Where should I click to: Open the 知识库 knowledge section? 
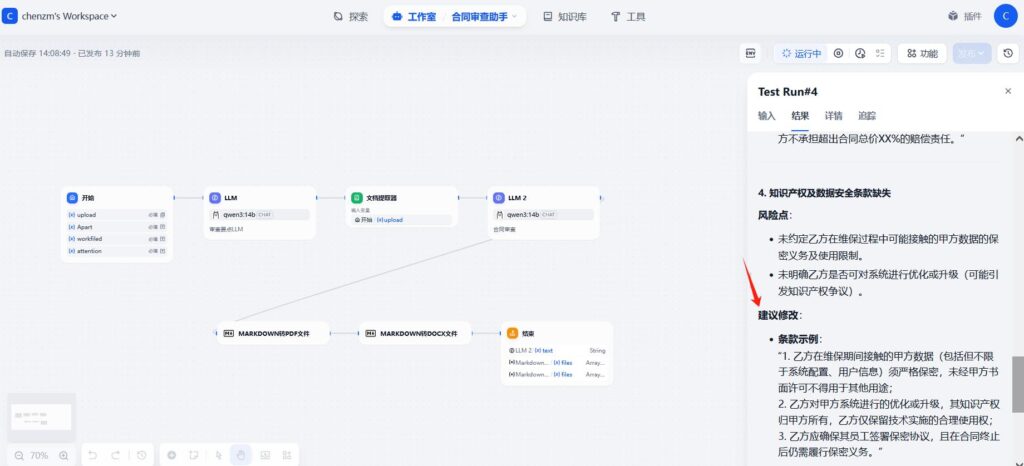[x=564, y=16]
